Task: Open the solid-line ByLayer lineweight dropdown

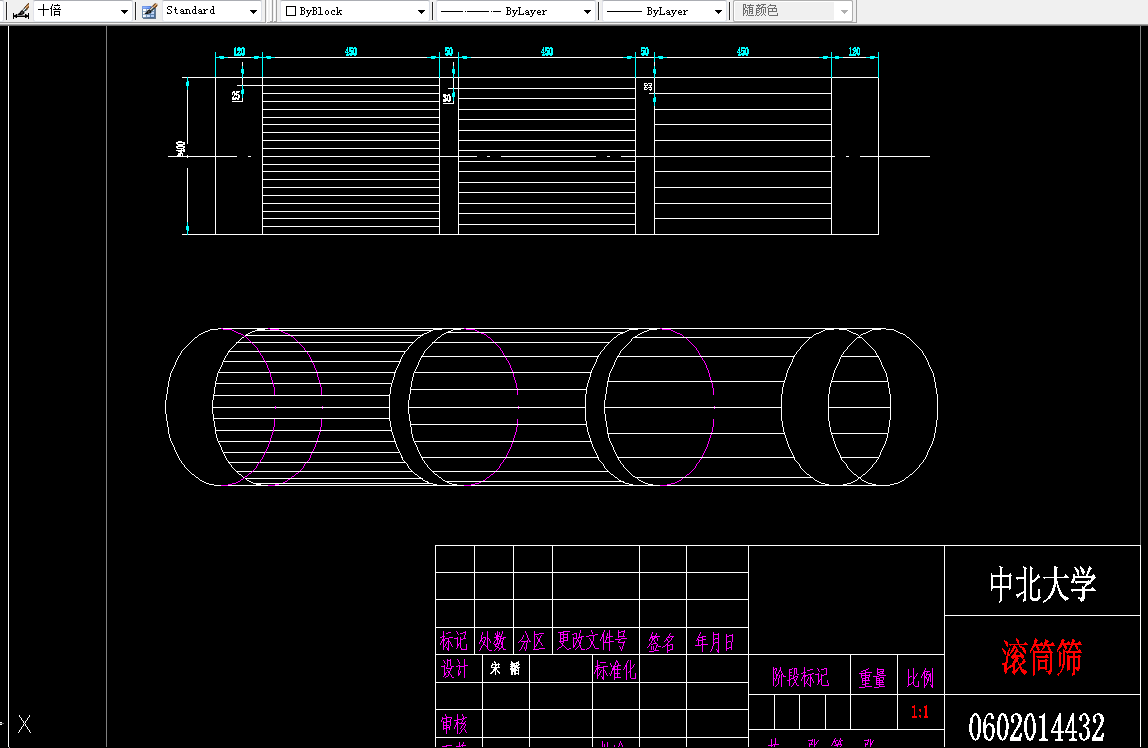Action: [x=664, y=11]
